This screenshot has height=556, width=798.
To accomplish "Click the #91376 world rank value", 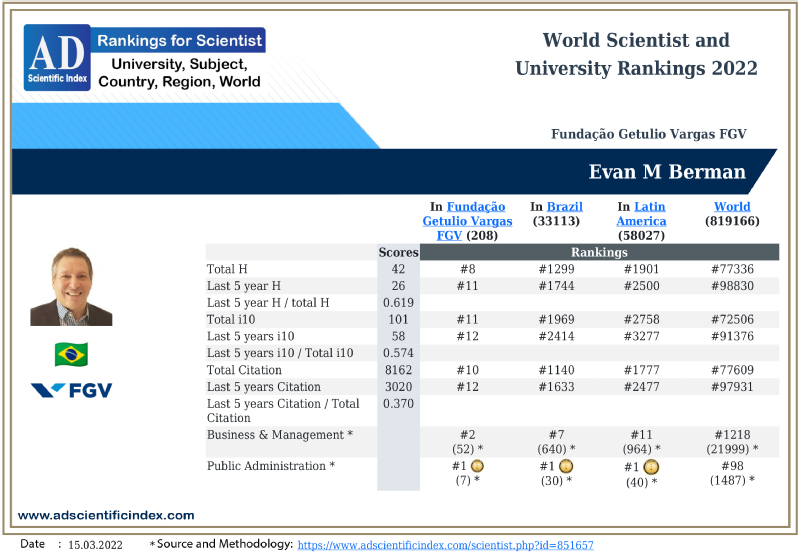I will [x=732, y=336].
